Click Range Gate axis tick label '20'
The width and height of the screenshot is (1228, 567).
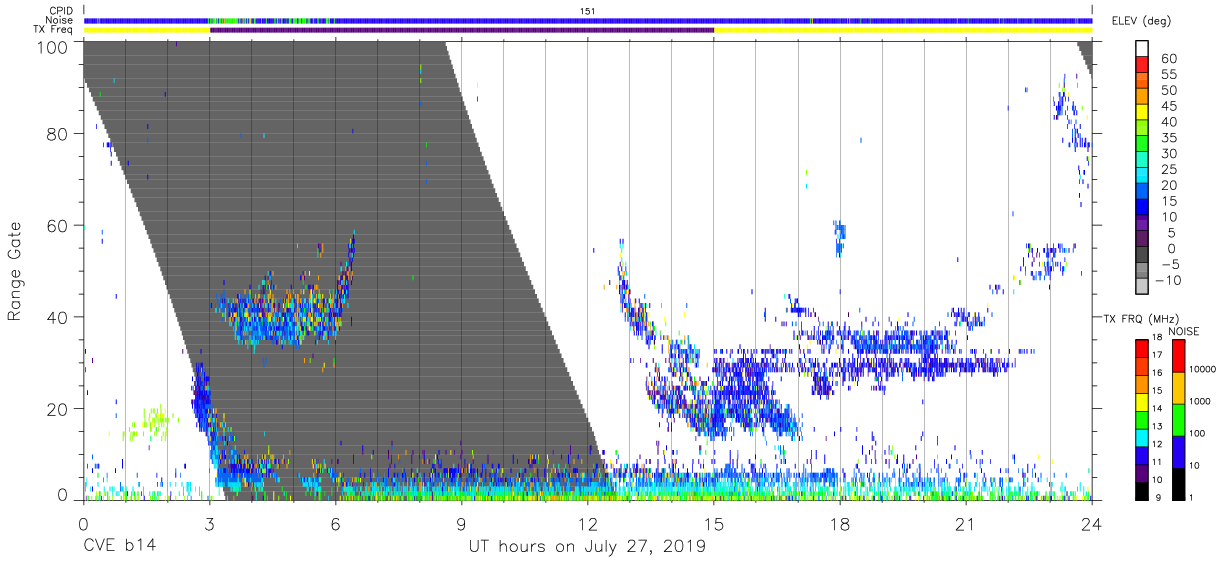(57, 409)
